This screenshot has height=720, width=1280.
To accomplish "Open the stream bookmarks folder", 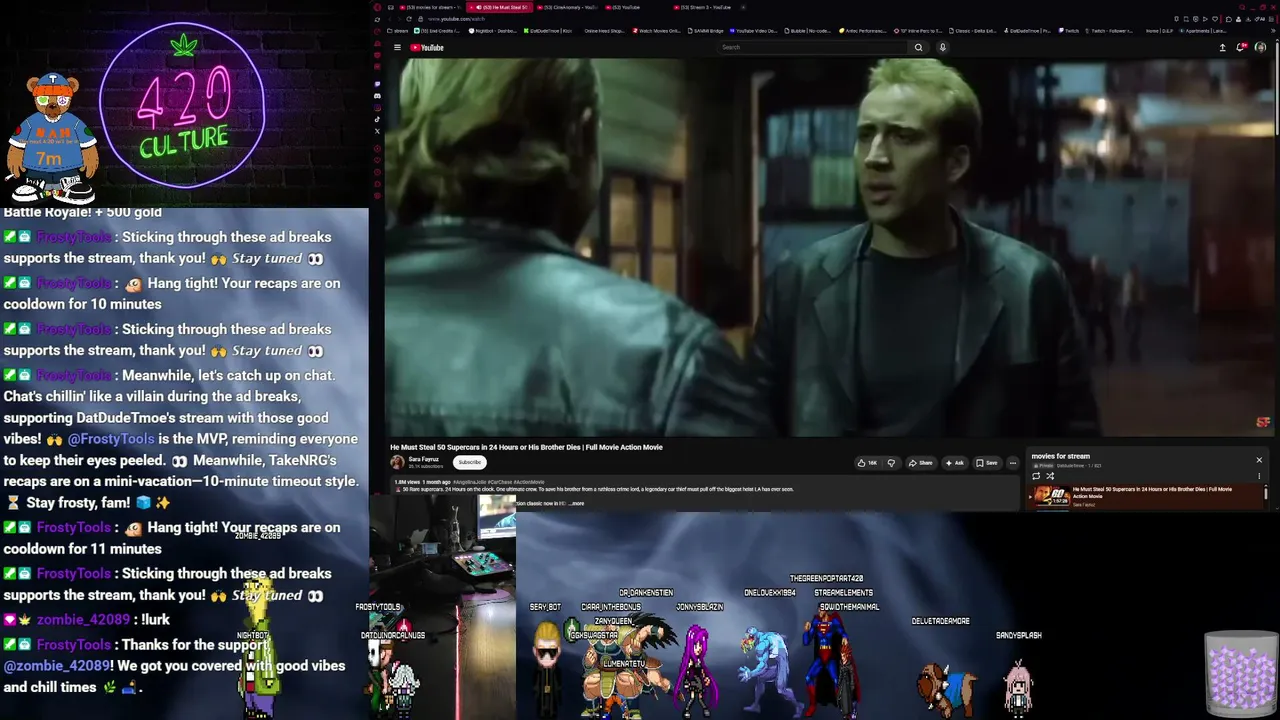I will pos(399,31).
